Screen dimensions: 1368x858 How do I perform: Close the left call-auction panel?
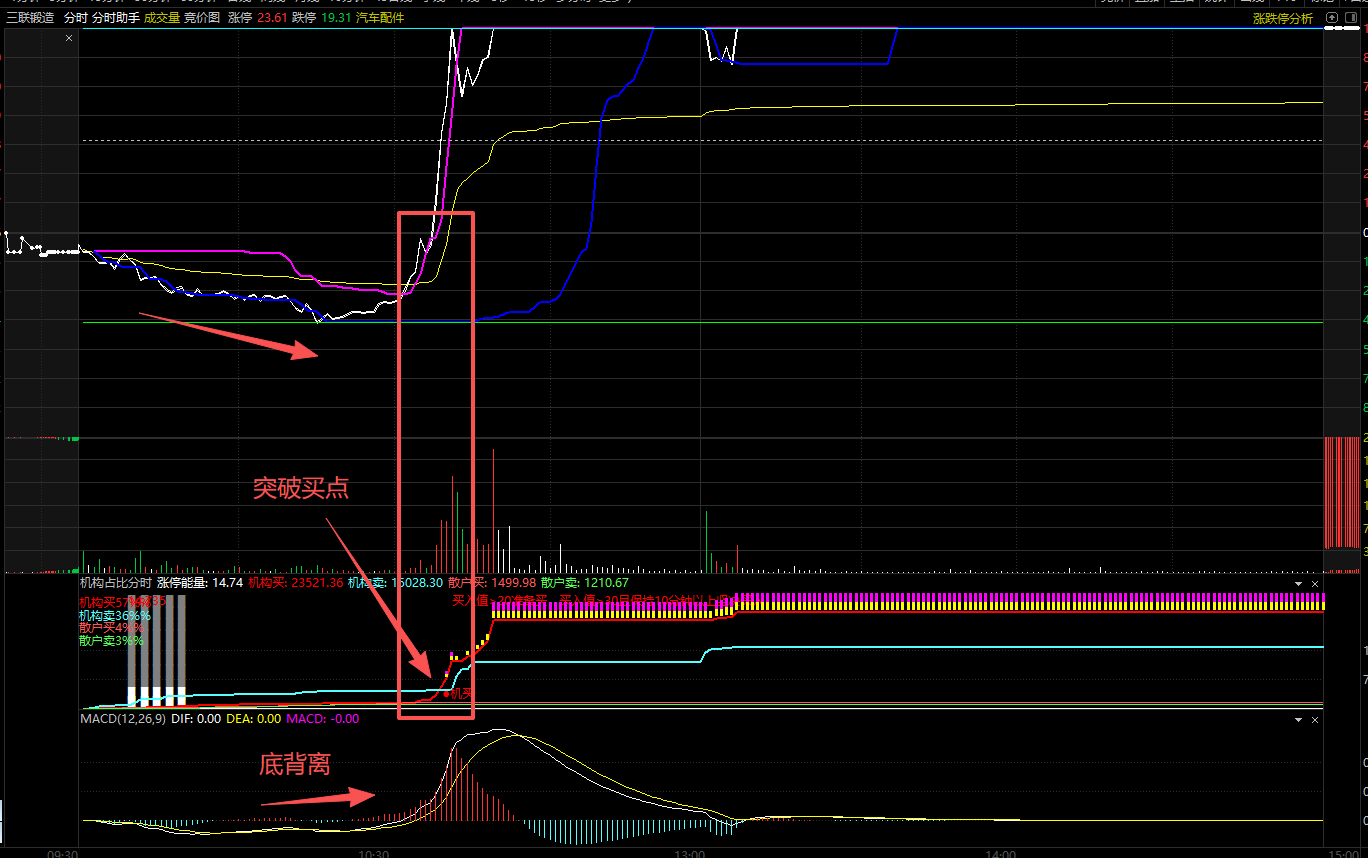pos(69,38)
